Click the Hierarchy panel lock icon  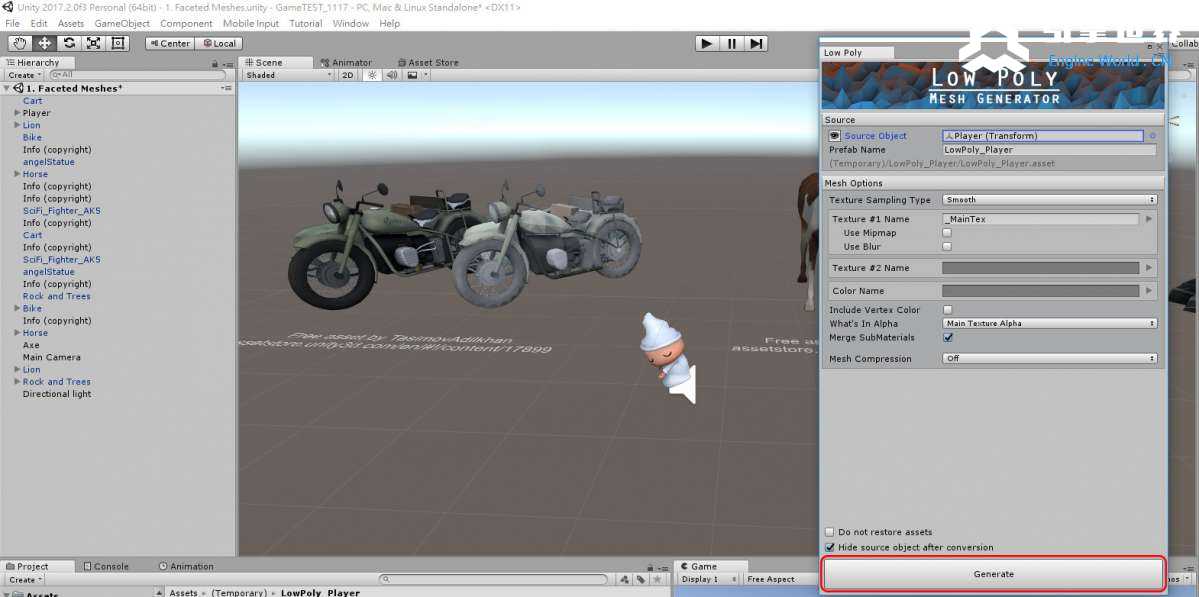216,64
